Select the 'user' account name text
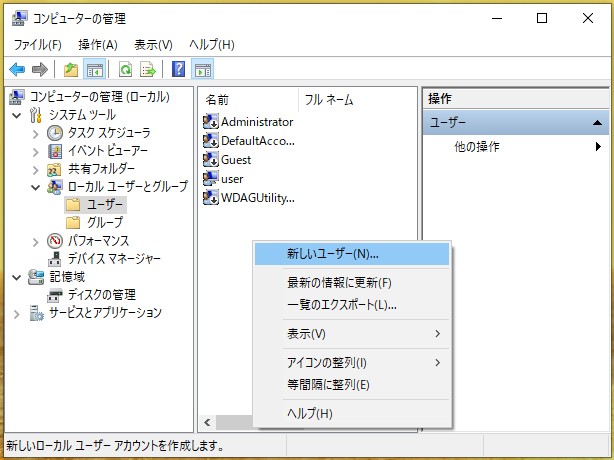The width and height of the screenshot is (614, 460). click(x=232, y=179)
